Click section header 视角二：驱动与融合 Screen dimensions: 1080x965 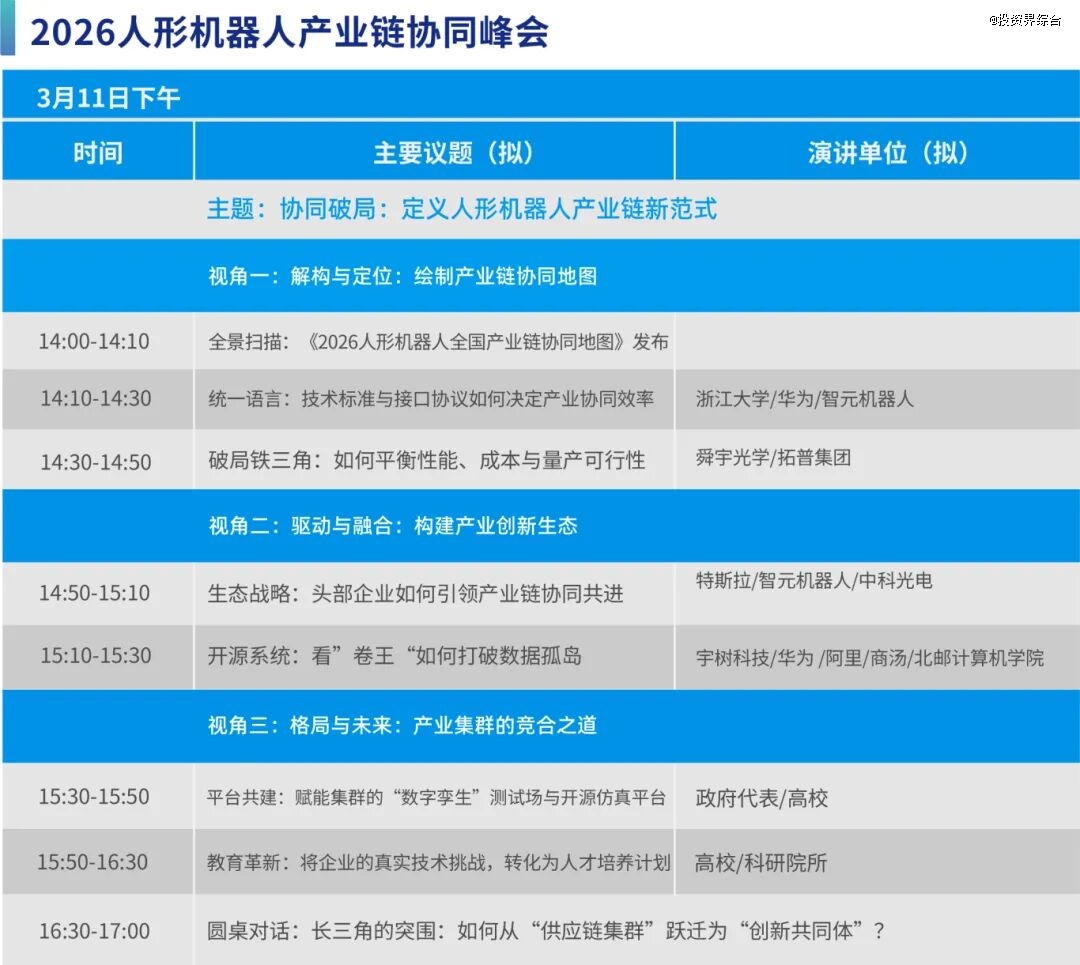[392, 526]
